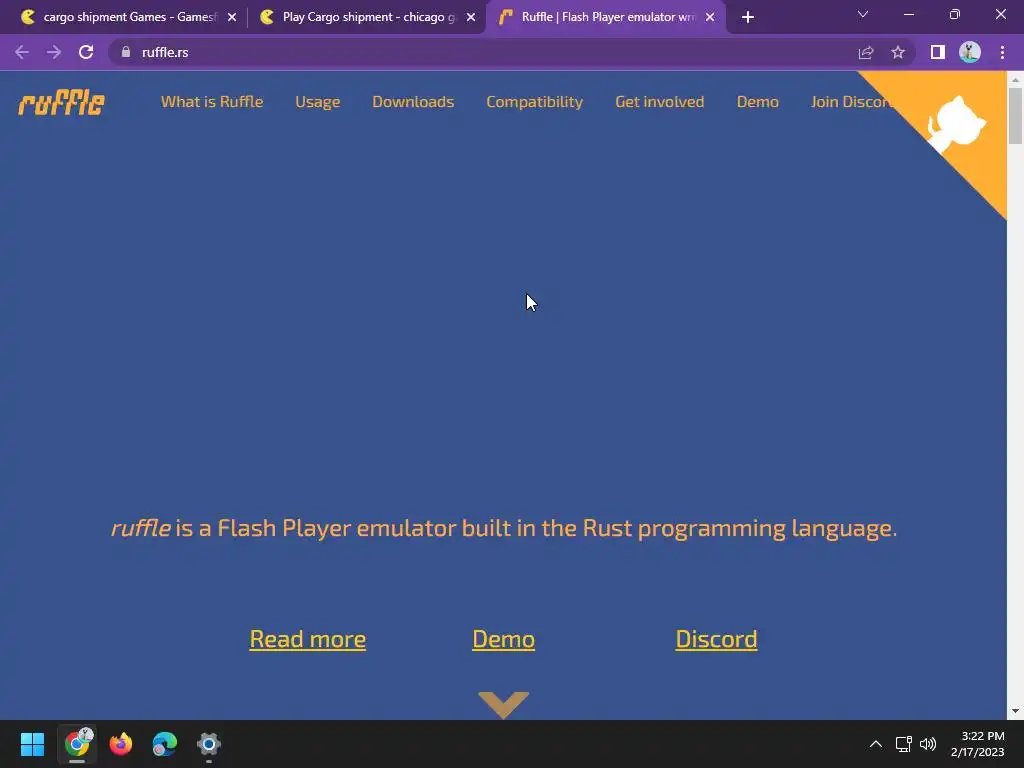Click the network icon in system tray

coord(903,744)
